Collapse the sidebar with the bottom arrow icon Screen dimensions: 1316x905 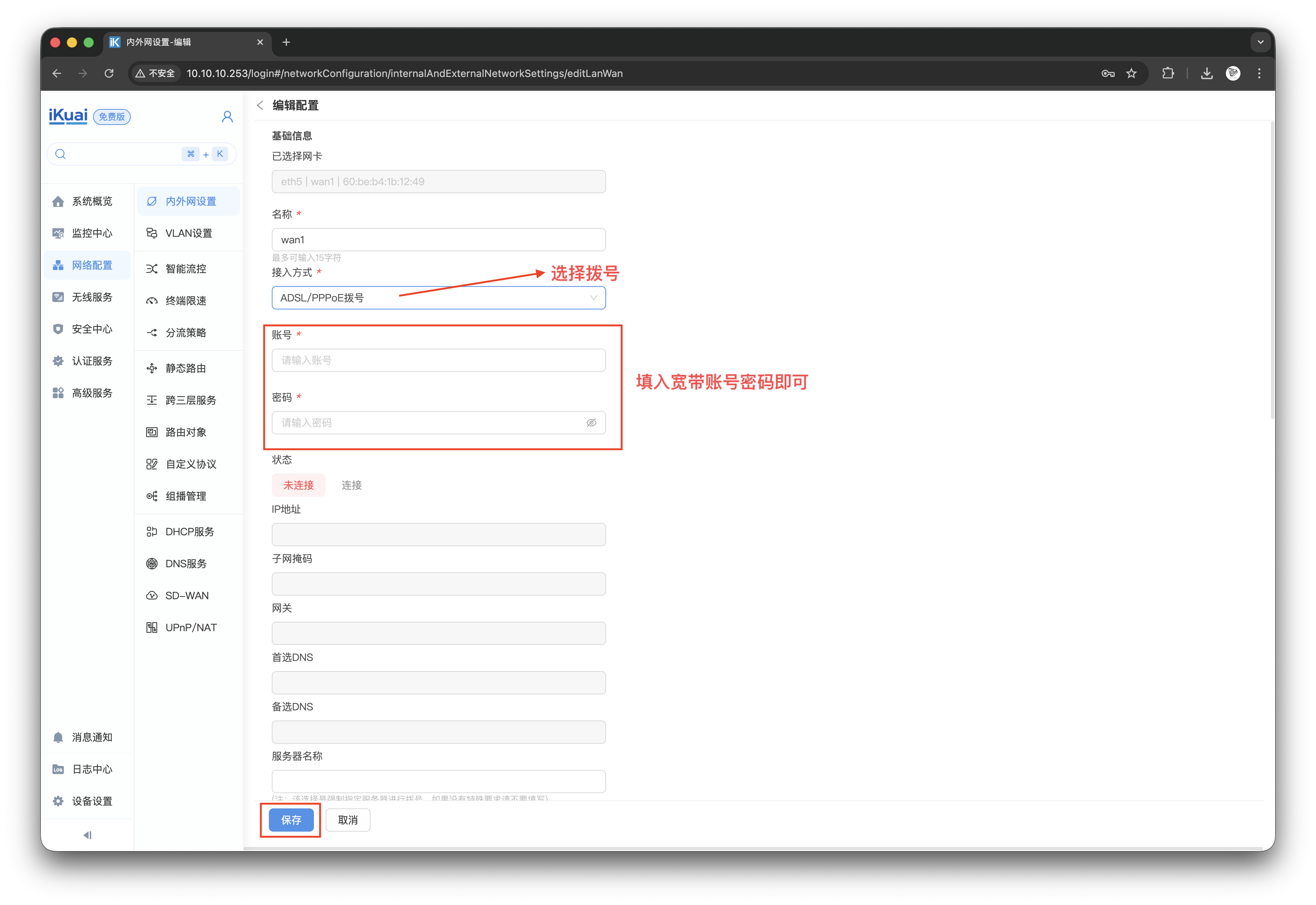87,835
